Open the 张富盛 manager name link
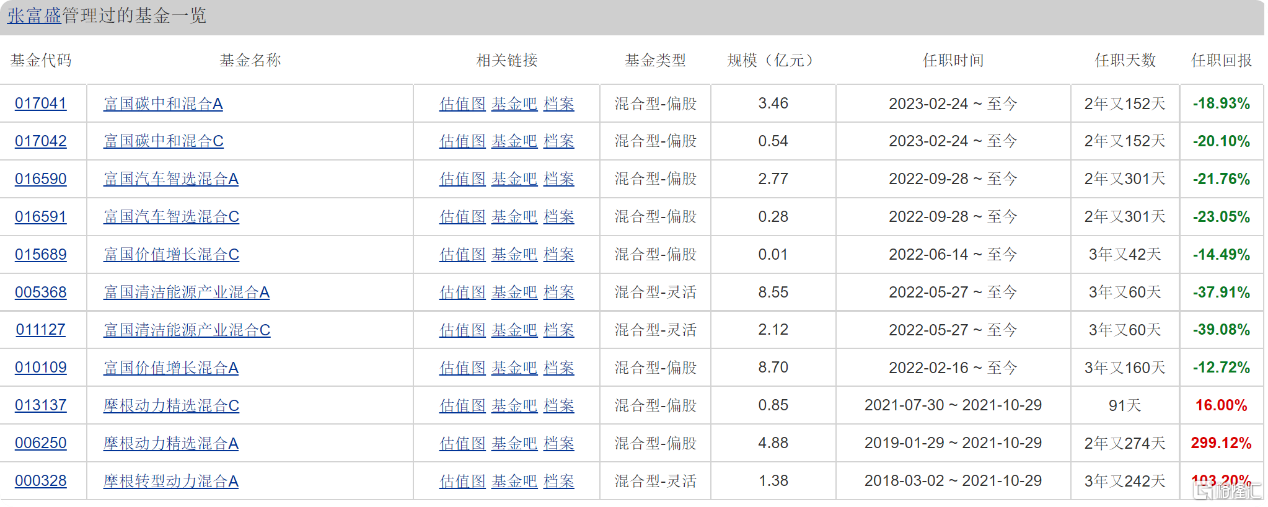This screenshot has width=1268, height=507. tap(34, 17)
